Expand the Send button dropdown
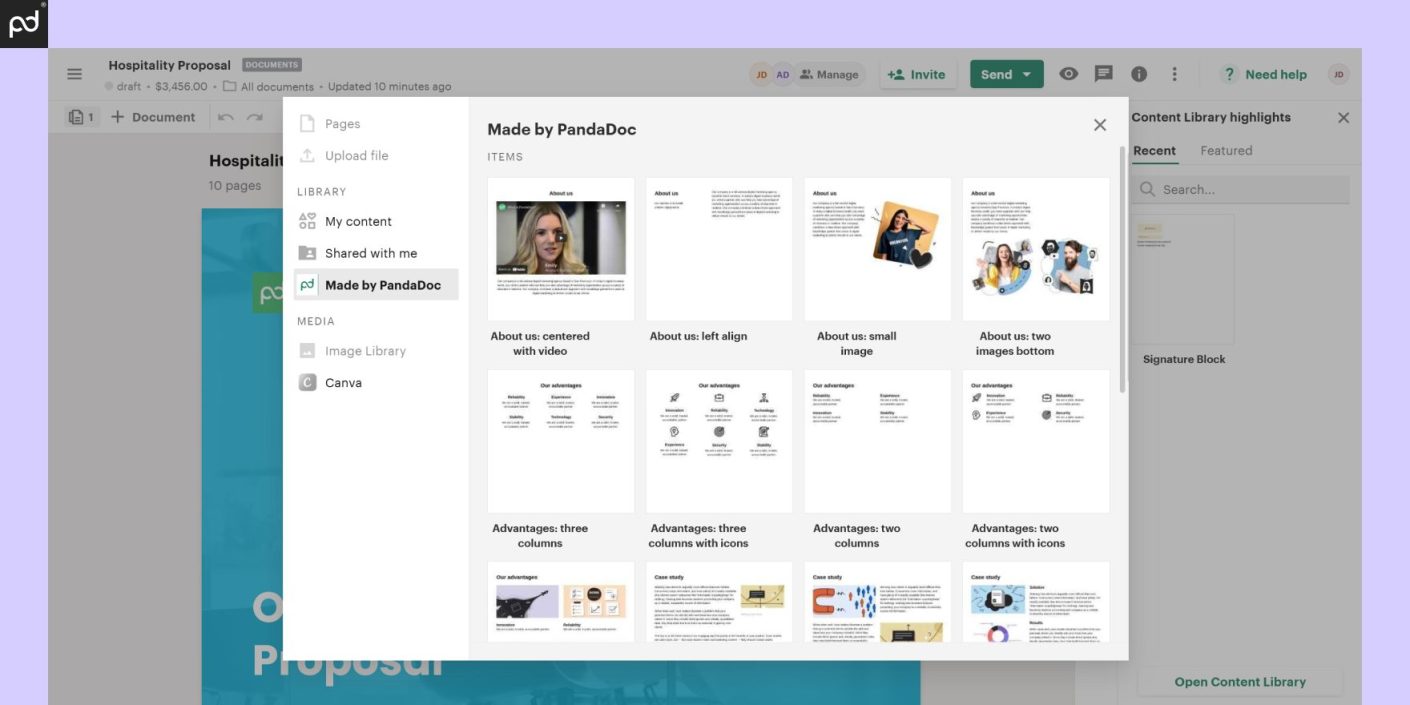Viewport: 1410px width, 705px height. (1026, 75)
